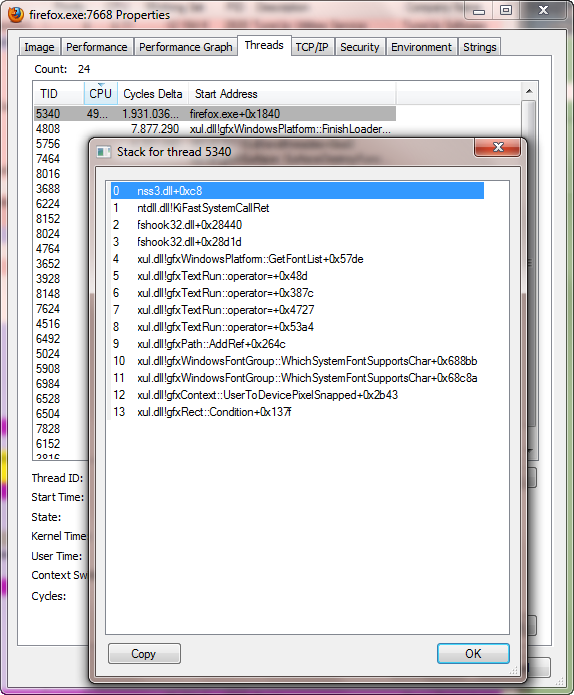Select thread 7828 in the list

48,429
